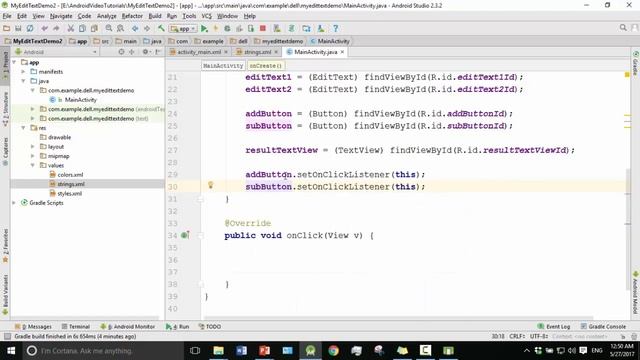Screen dimensions: 640x360
Task: Switch to strings.xml editor tab
Action: 257,52
